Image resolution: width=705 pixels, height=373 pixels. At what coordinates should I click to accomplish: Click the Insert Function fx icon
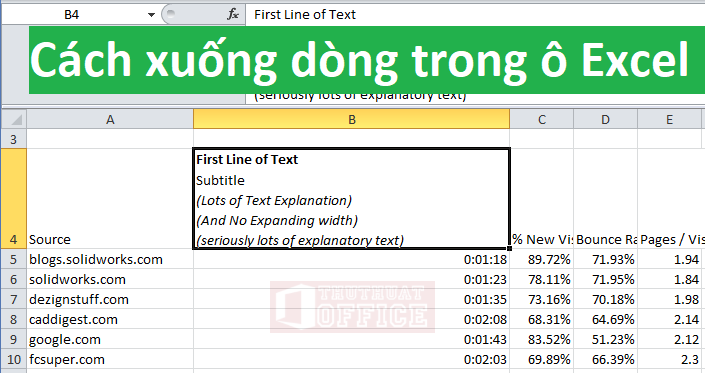click(x=233, y=14)
